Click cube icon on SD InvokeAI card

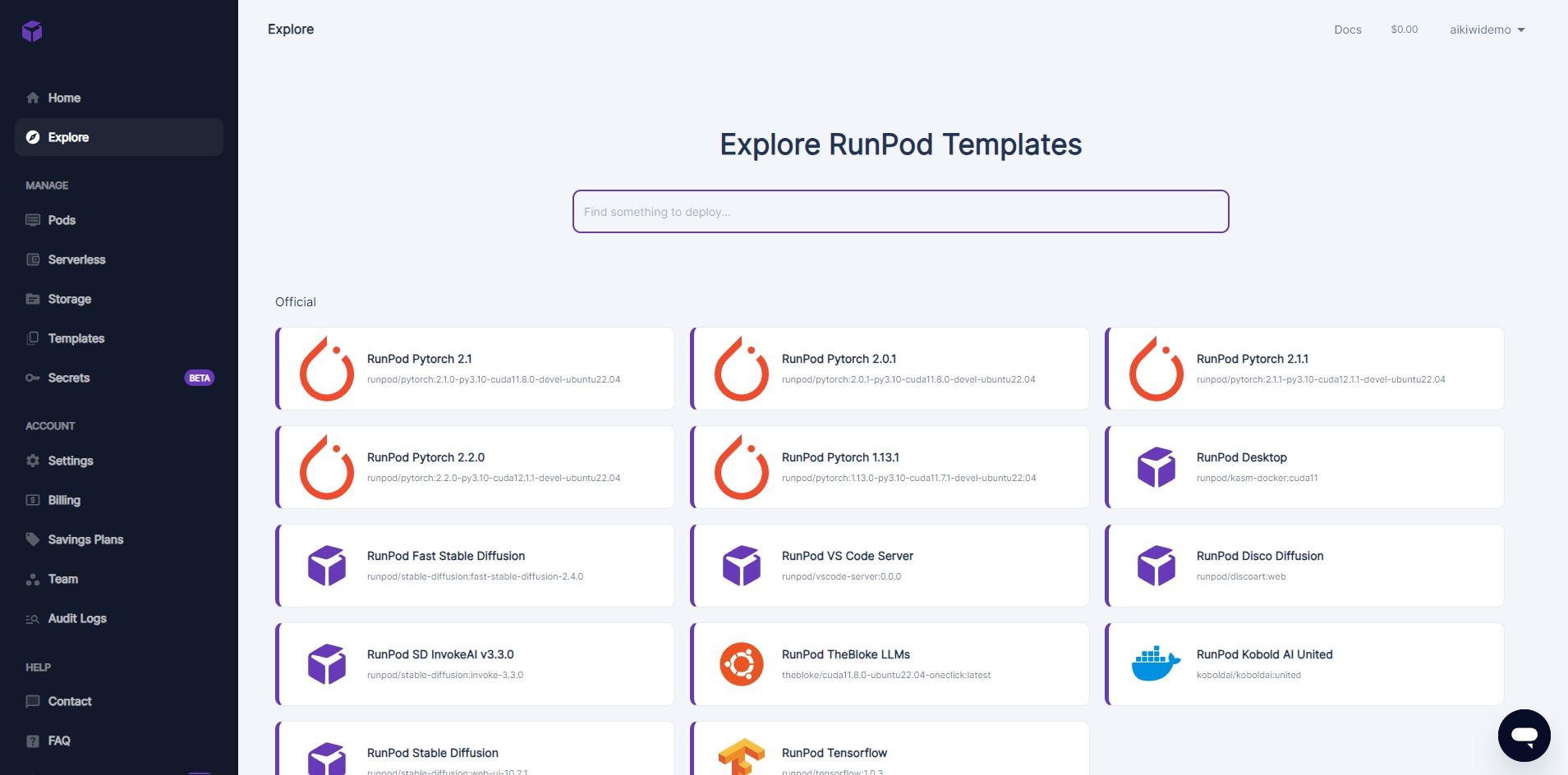[327, 664]
